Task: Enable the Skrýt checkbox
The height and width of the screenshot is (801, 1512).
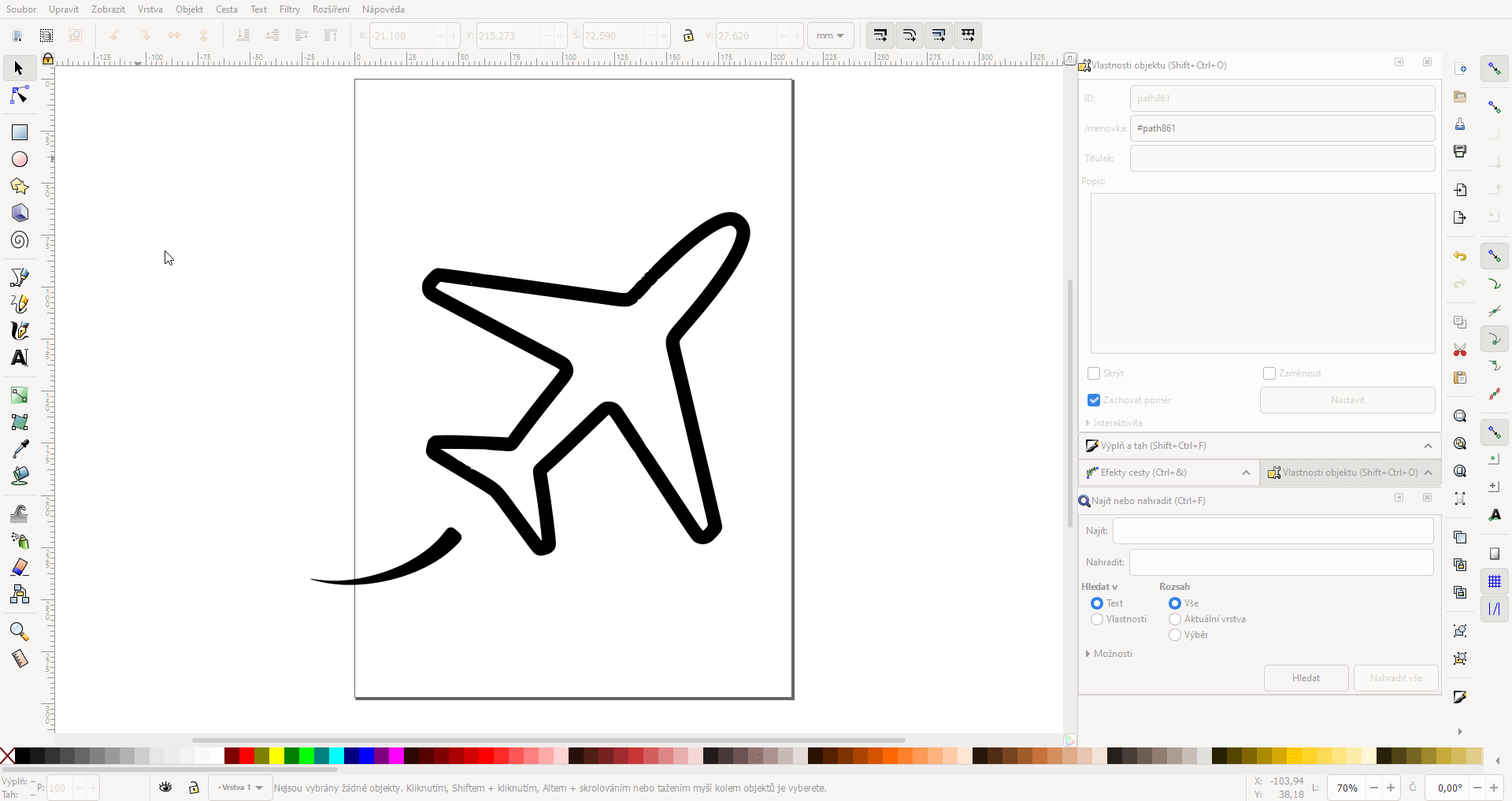Action: tap(1094, 373)
